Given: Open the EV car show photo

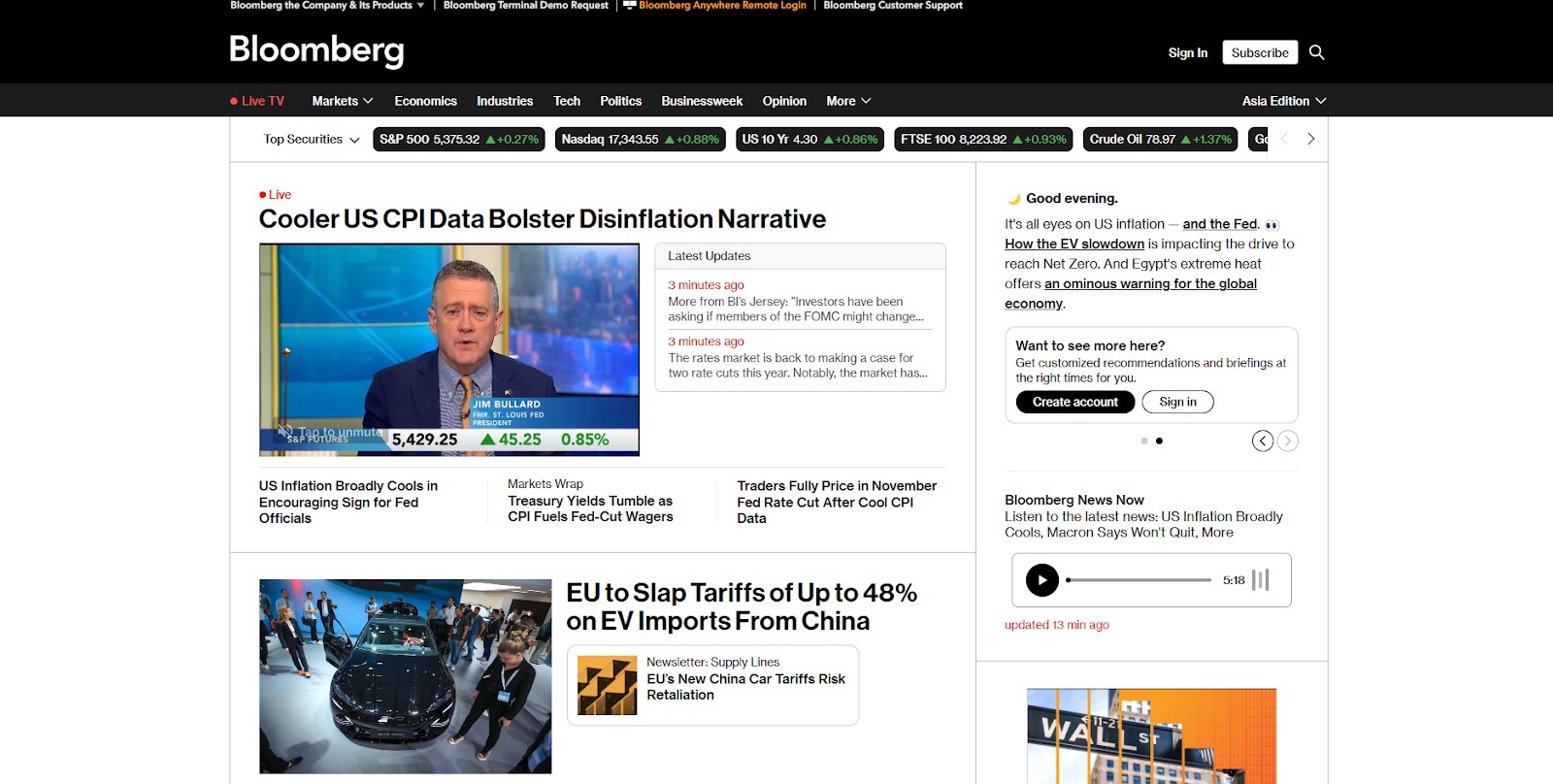Looking at the screenshot, I should (405, 676).
